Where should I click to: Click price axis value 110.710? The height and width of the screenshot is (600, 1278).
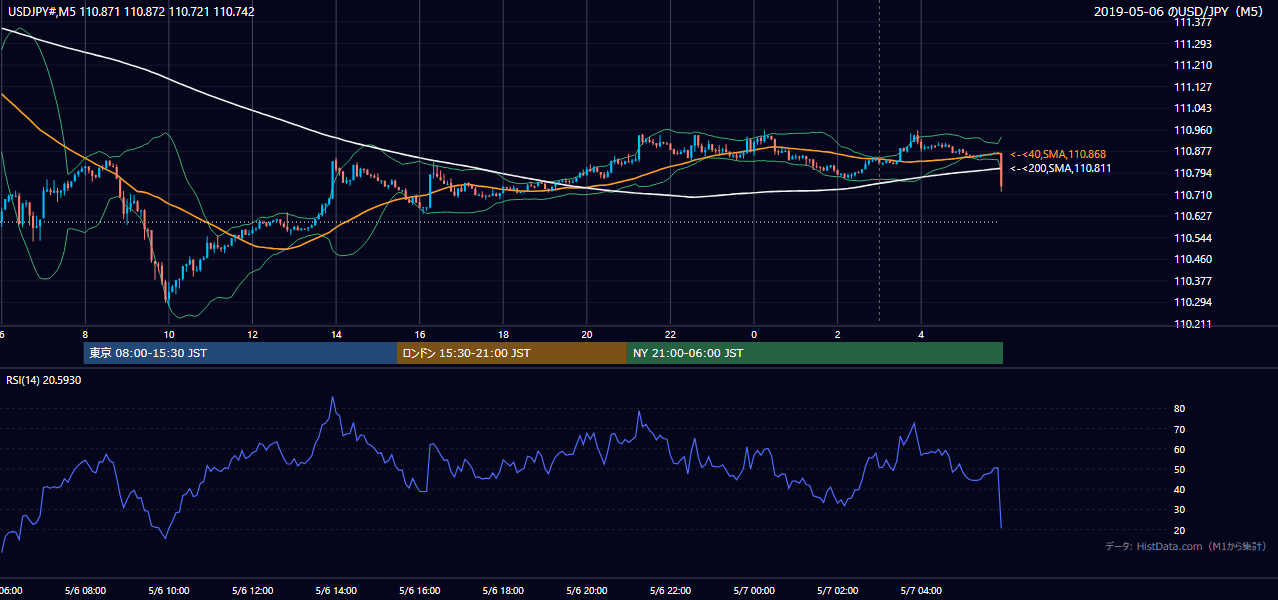point(1193,195)
